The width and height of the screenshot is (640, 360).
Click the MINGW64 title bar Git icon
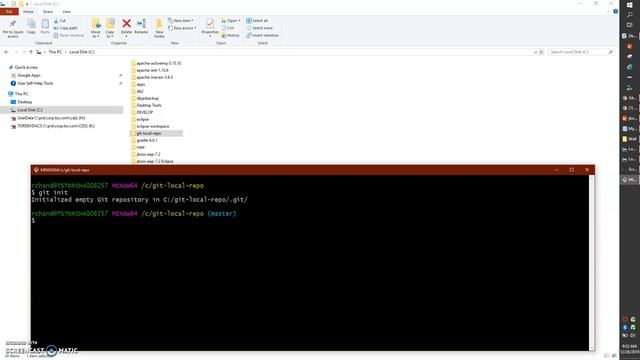click(36, 170)
